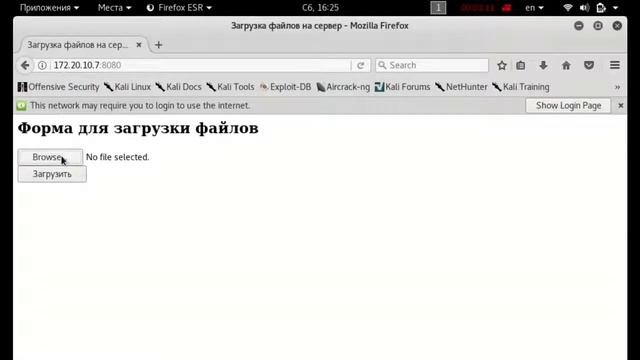
Task: Focus the address bar with 172.20.10.7:8080
Action: 200,65
